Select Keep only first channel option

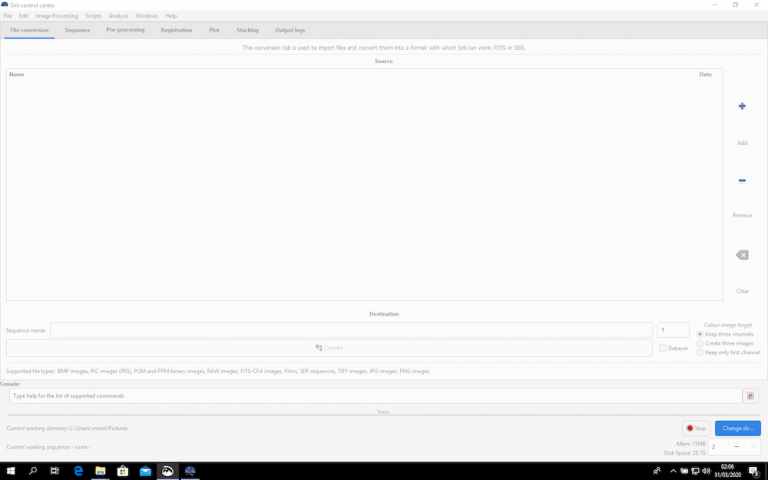pos(700,352)
